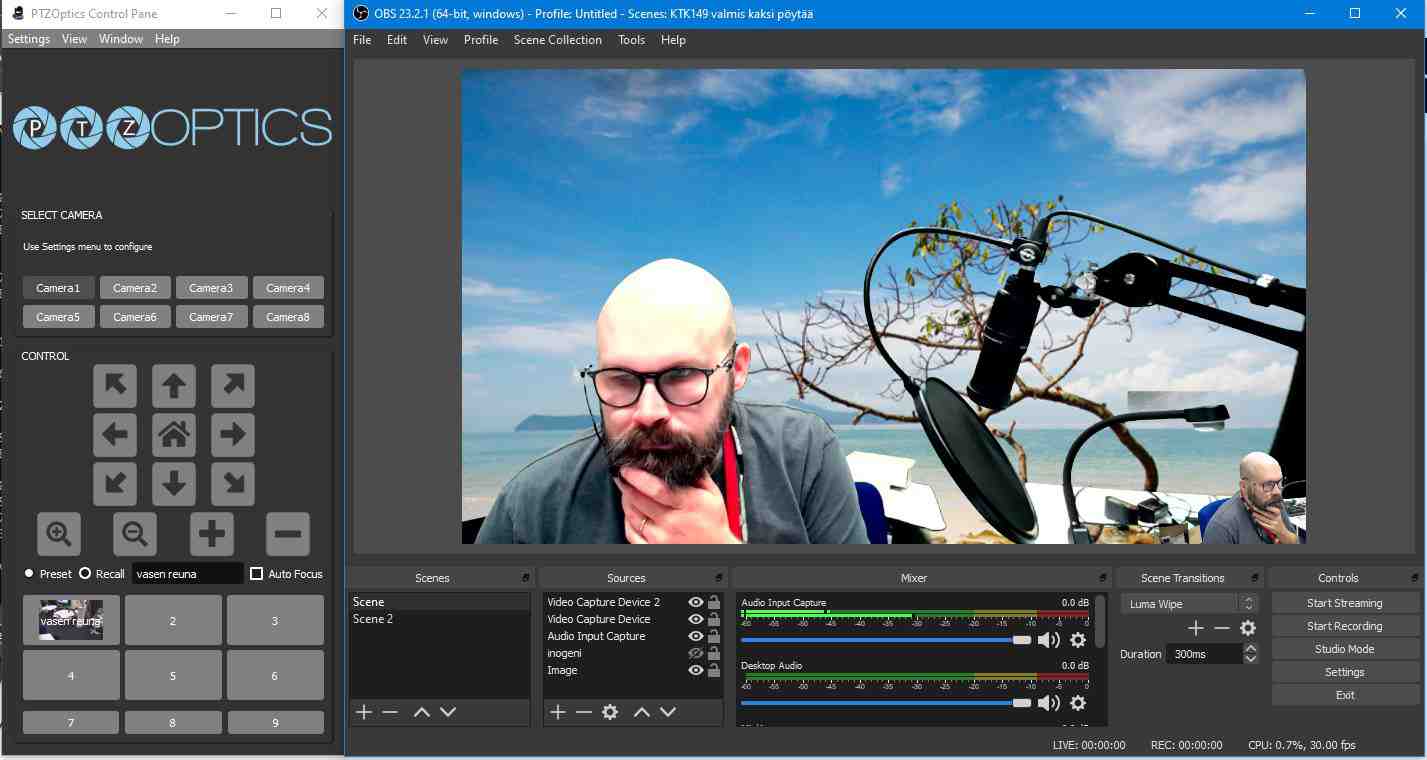This screenshot has height=760, width=1427.
Task: Click Start Streaming button
Action: [1345, 603]
